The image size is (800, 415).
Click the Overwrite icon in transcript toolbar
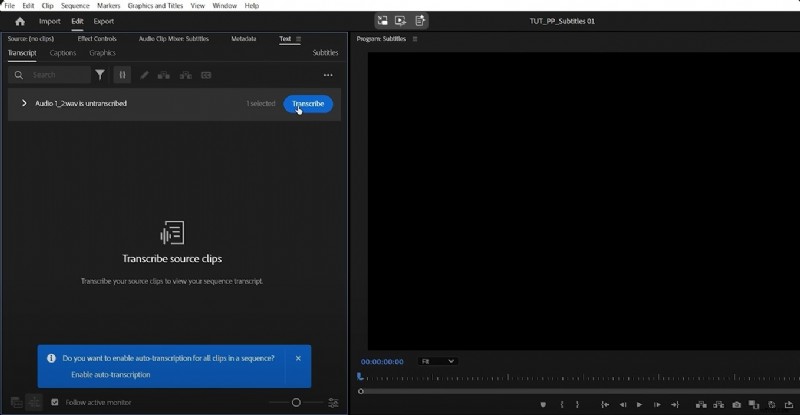pyautogui.click(x=186, y=76)
